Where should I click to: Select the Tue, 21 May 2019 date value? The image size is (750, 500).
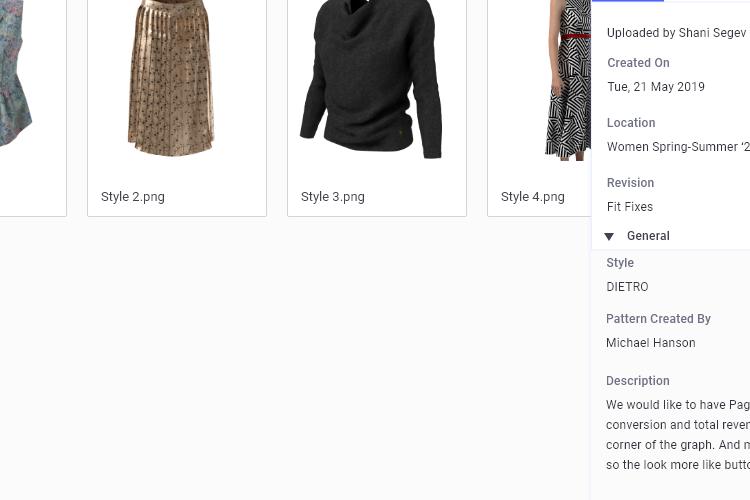click(656, 87)
